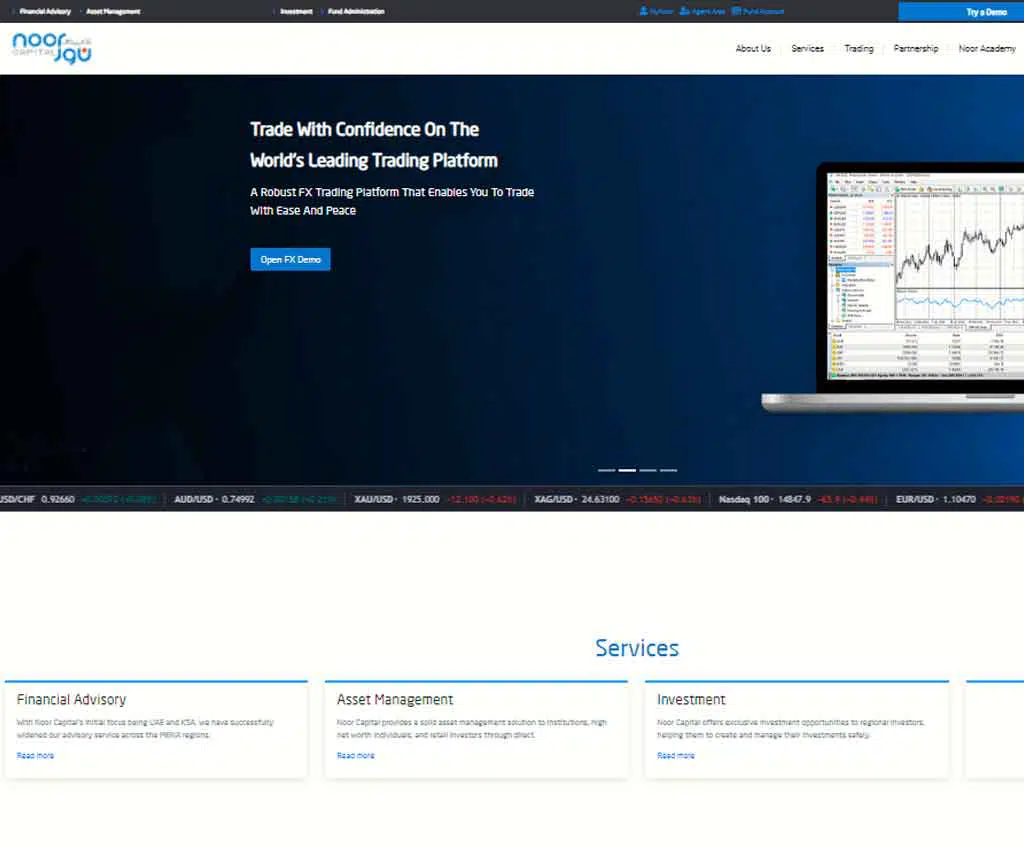Open the About Us menu
The width and height of the screenshot is (1024, 848).
pyautogui.click(x=753, y=48)
